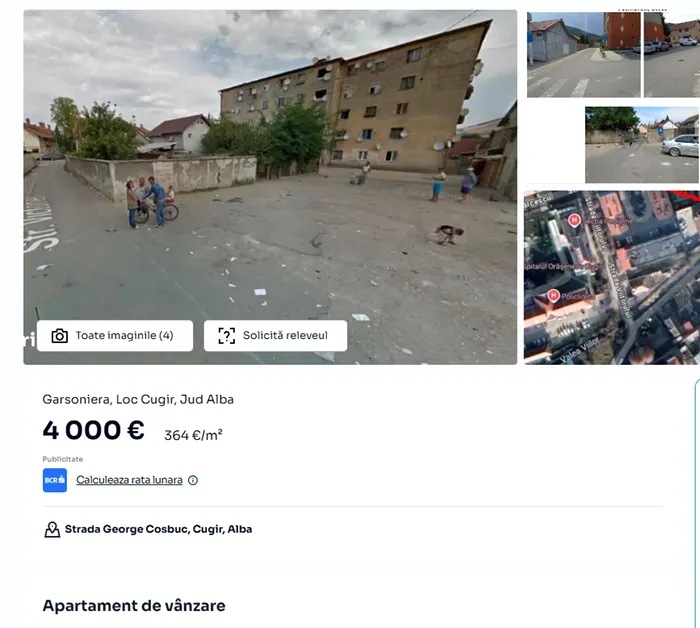This screenshot has height=628, width=700.
Task: Click the location pin icon by the address
Action: tap(52, 529)
